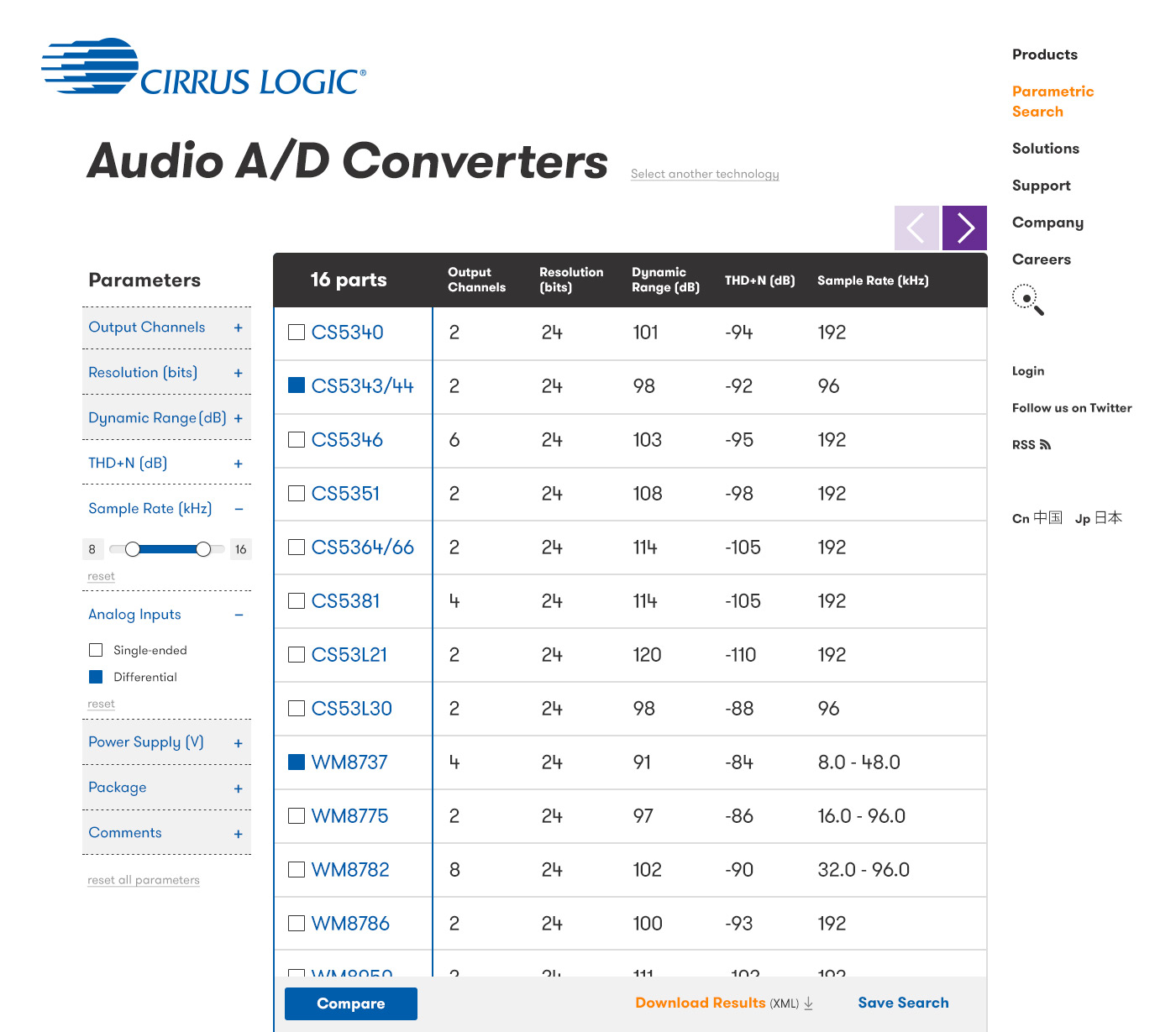
Task: Click reset all parameters link
Action: point(144,880)
